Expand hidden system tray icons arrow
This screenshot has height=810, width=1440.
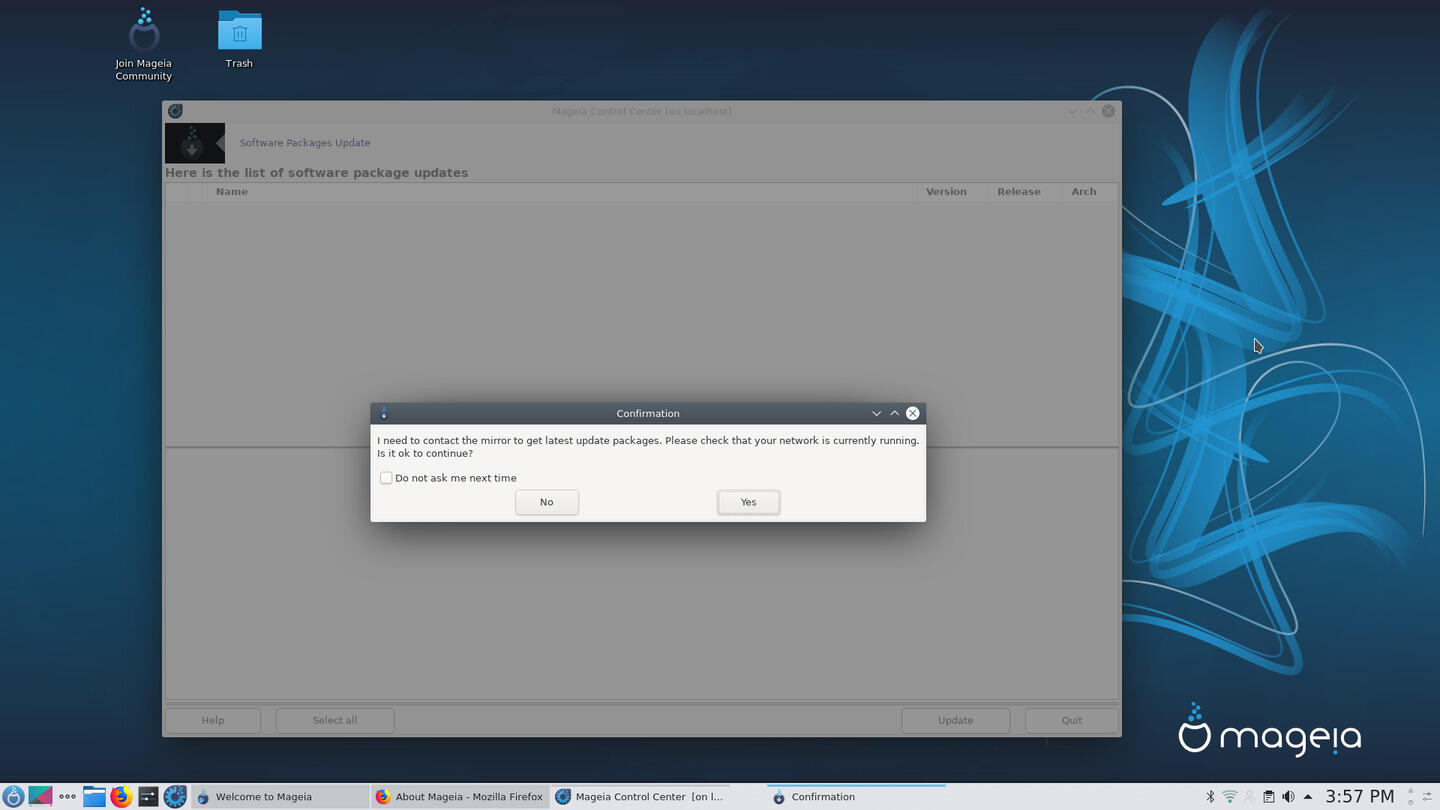1308,797
